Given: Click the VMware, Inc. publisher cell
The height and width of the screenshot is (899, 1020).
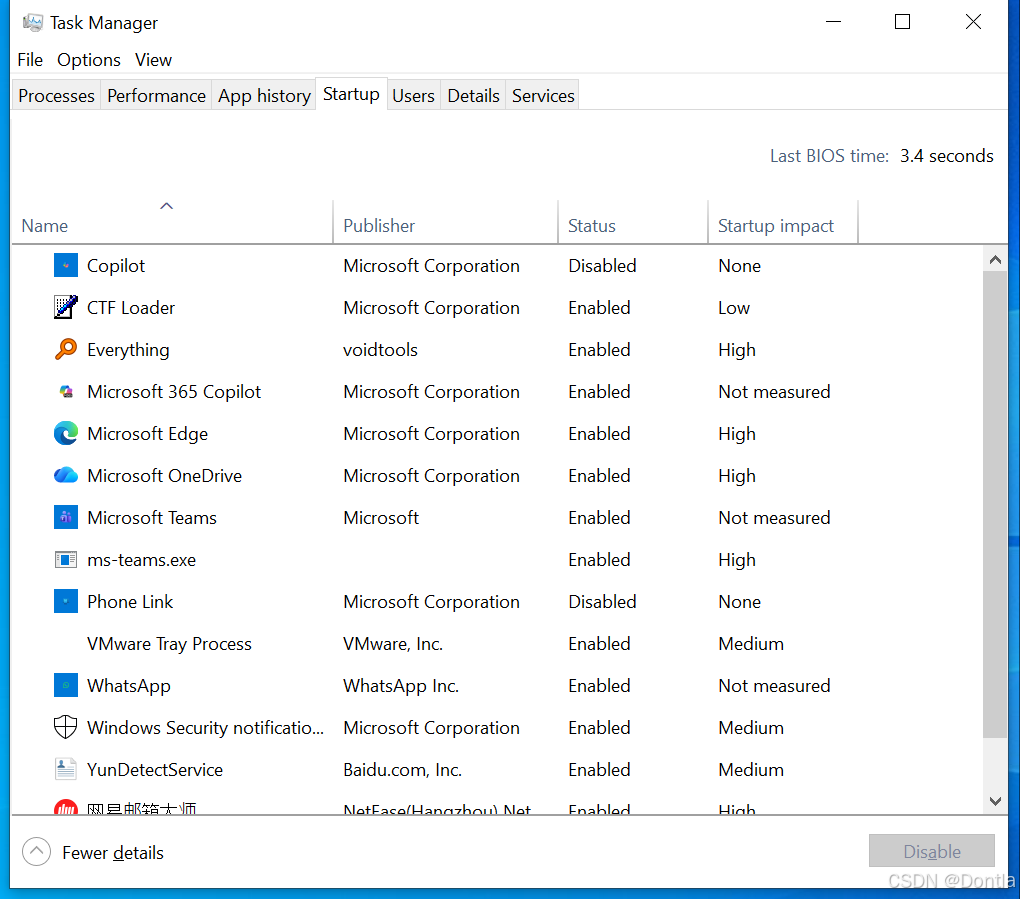Looking at the screenshot, I should coord(393,644).
